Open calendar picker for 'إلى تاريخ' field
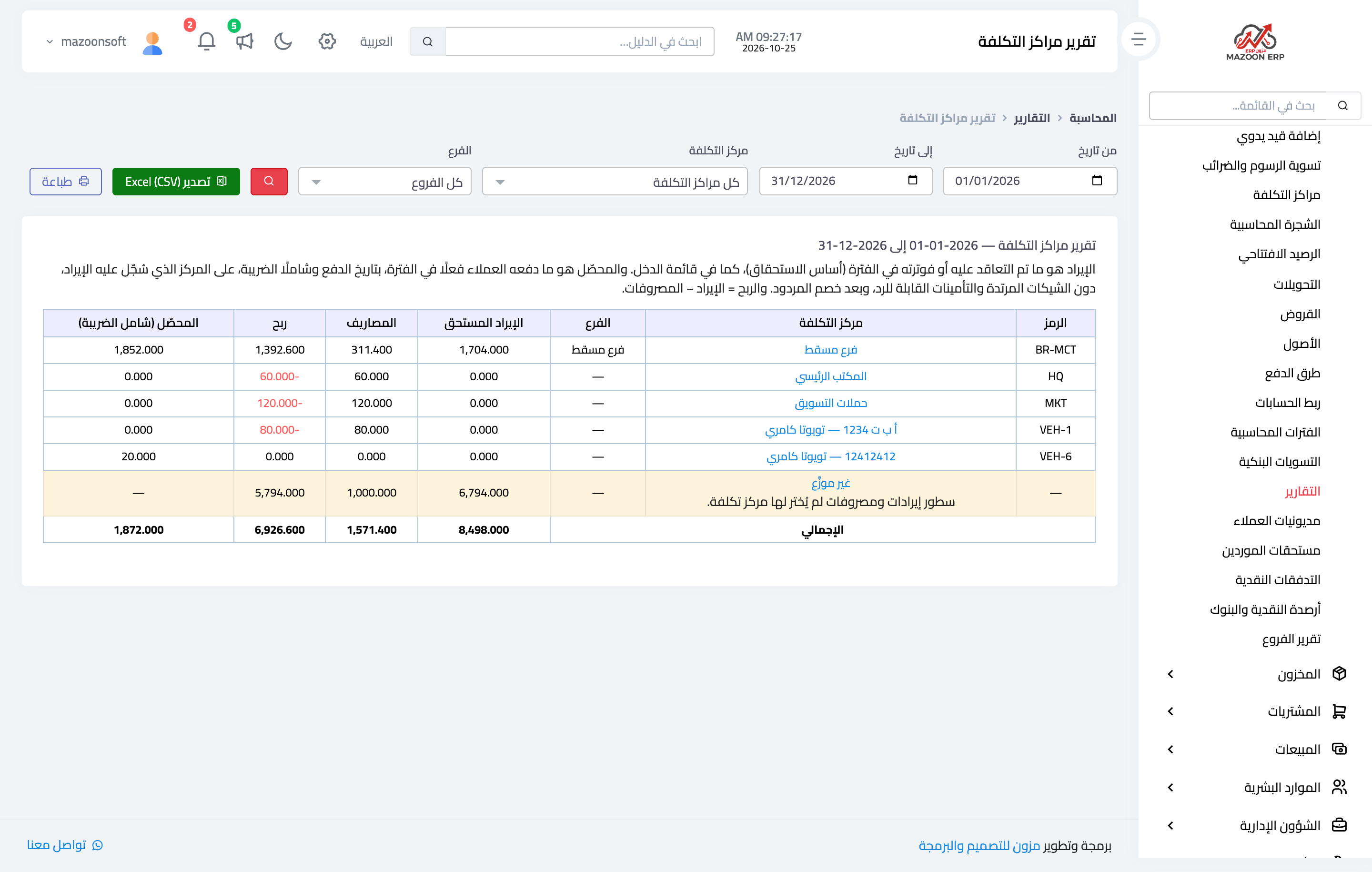Image resolution: width=1372 pixels, height=872 pixels. pos(912,181)
